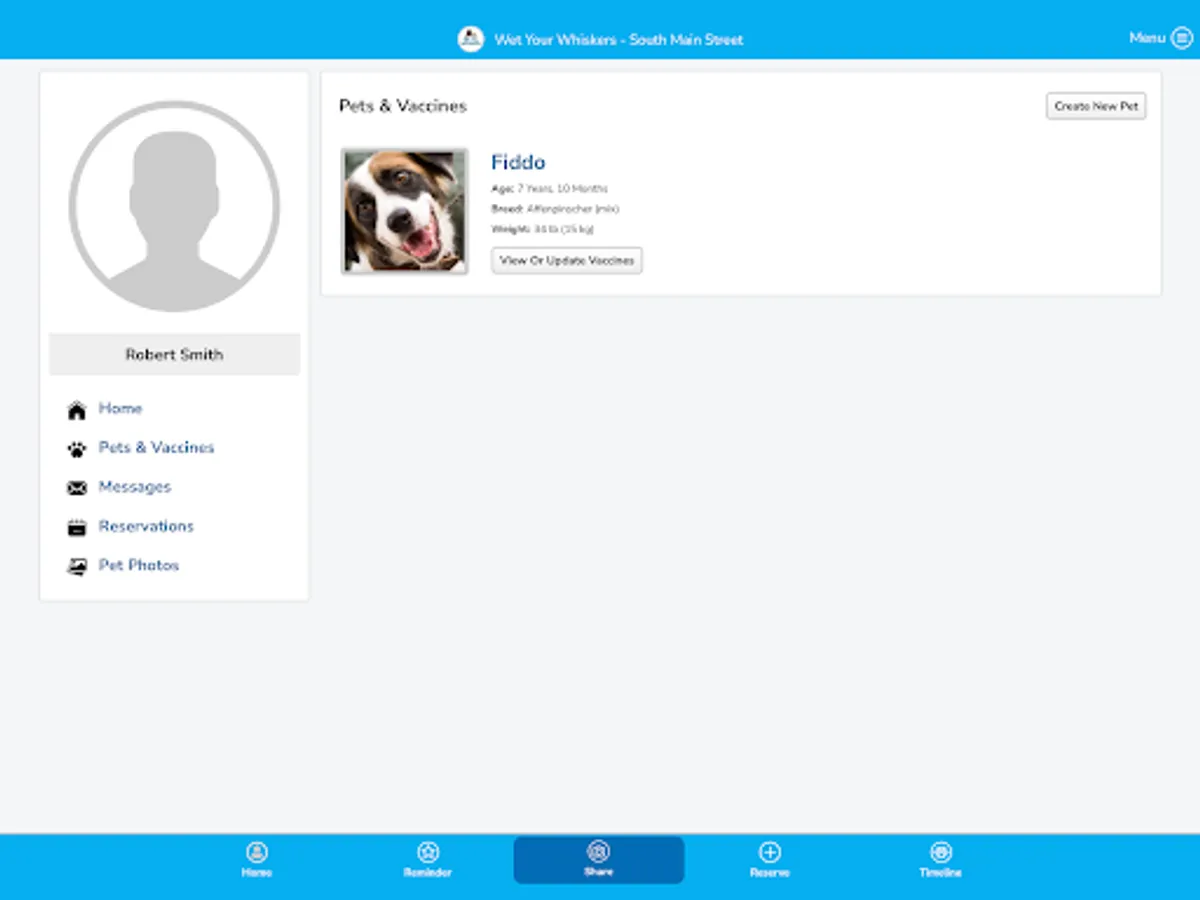Select the Share tab in bottom bar
Viewport: 1200px width, 900px height.
coord(599,860)
